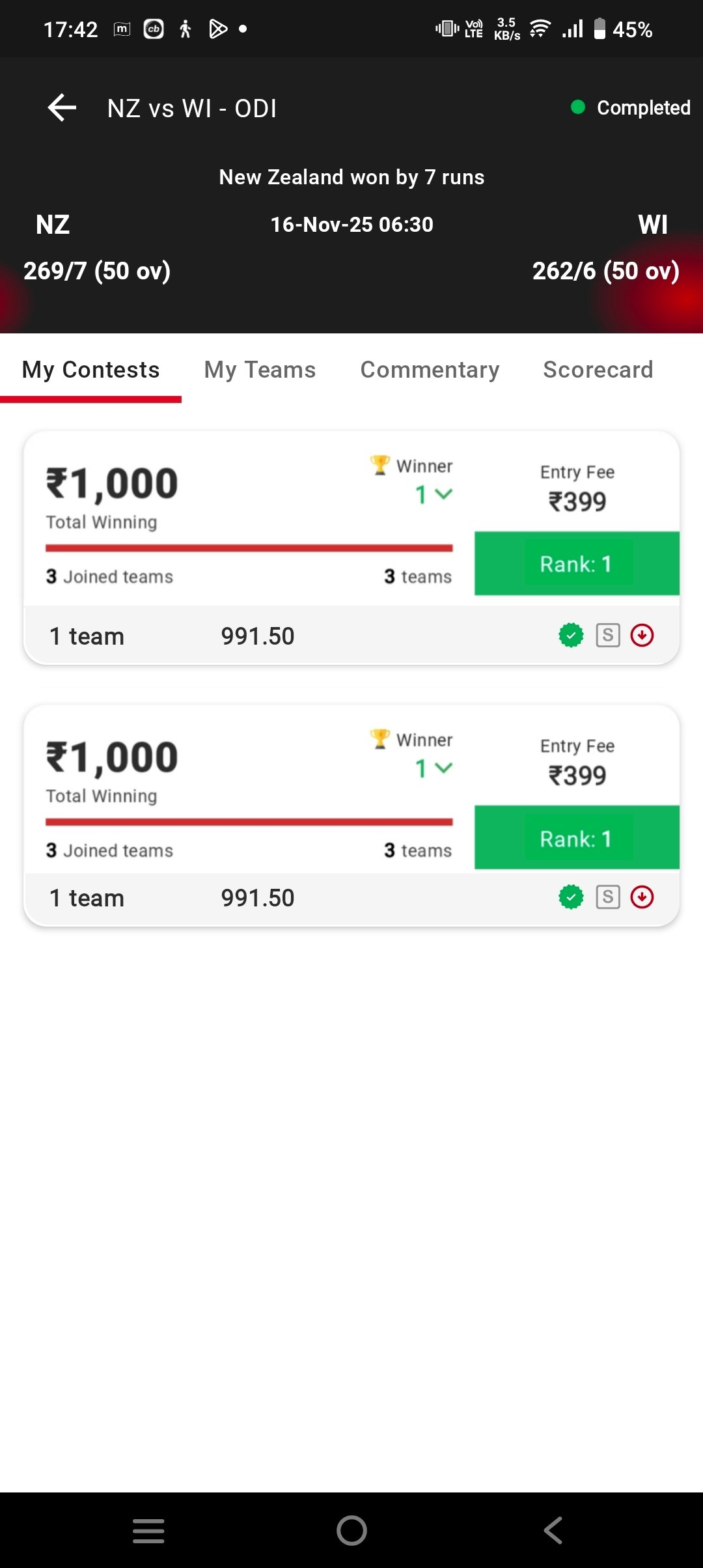703x1568 pixels.
Task: Open Android recent apps menu button
Action: coord(148,1530)
